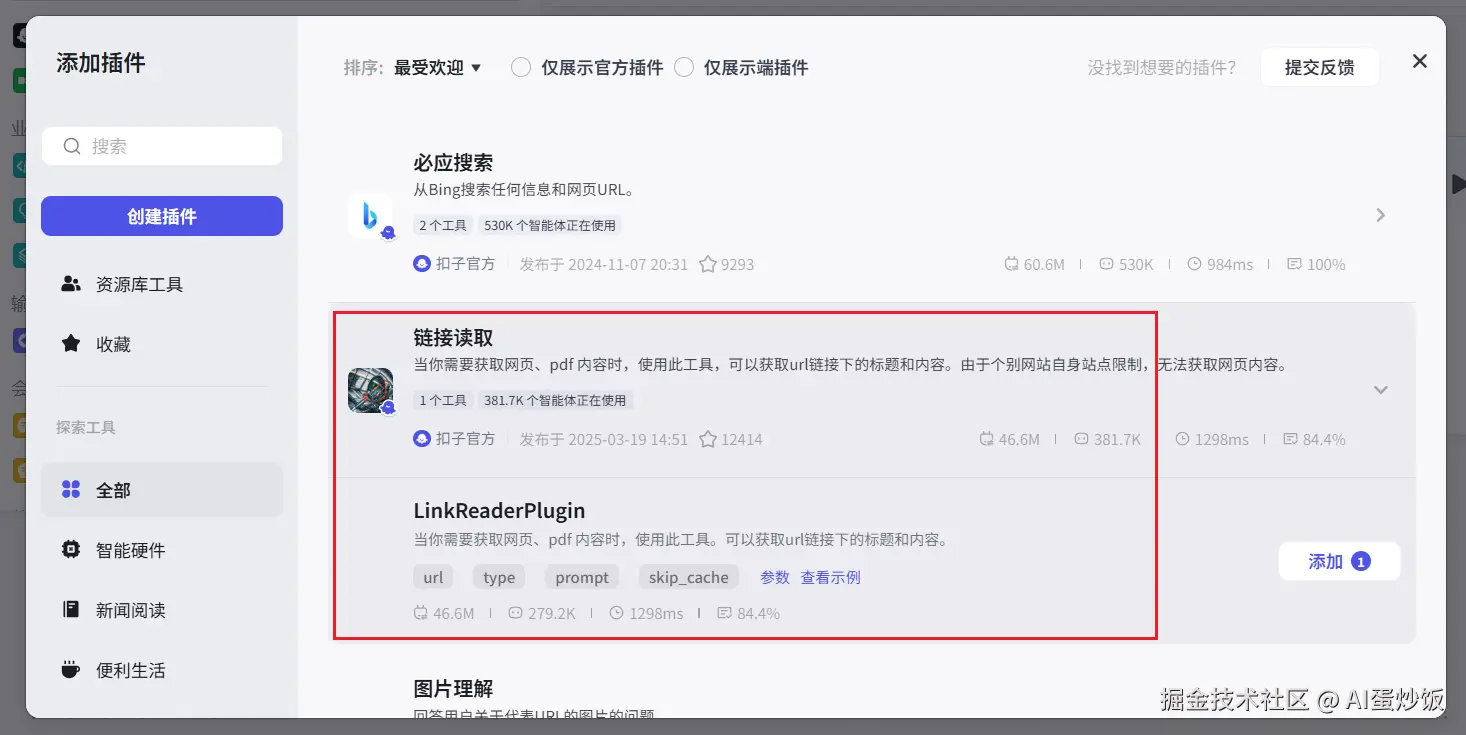Select the 全部 category
The image size is (1466, 735).
[x=162, y=490]
